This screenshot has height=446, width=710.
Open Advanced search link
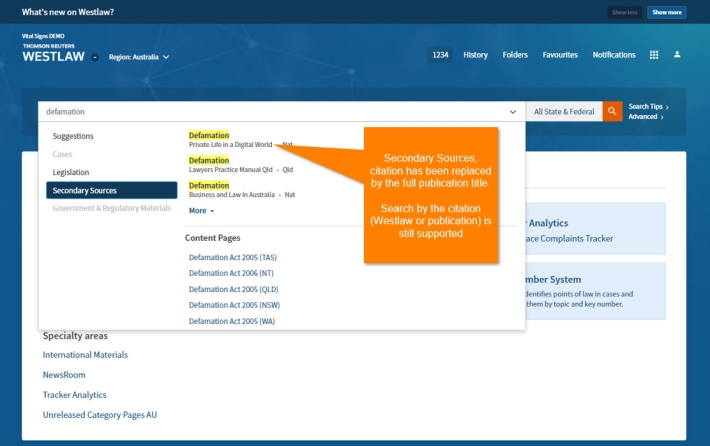coord(646,117)
